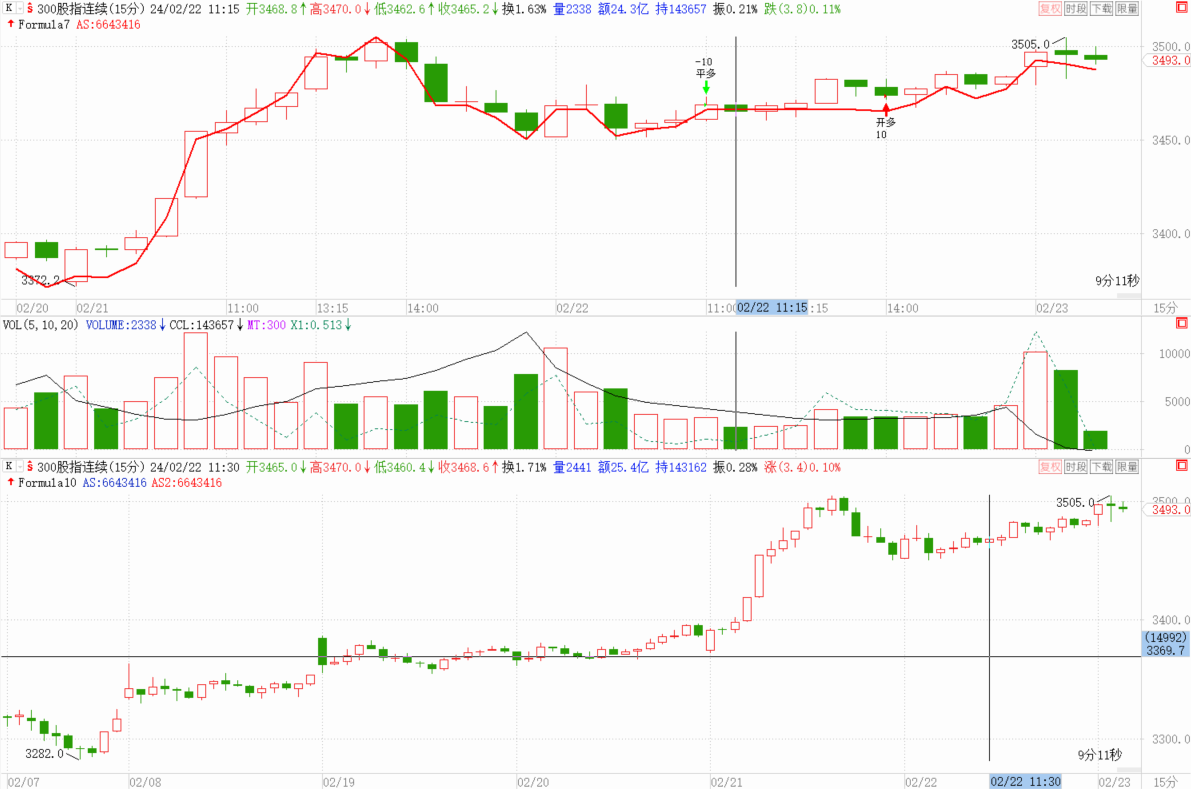Click the 涨(3.4)0.10% change value in the bottom header
The image size is (1191, 789).
click(803, 467)
